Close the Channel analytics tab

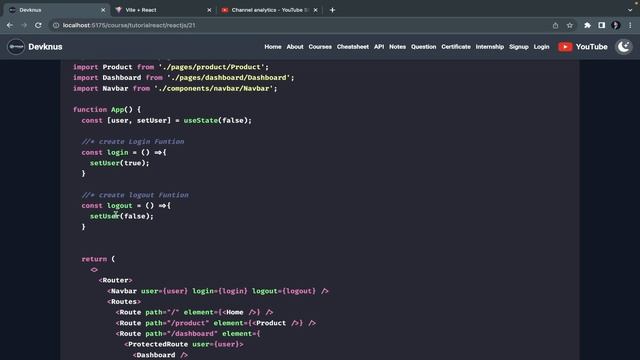pyautogui.click(x=316, y=10)
